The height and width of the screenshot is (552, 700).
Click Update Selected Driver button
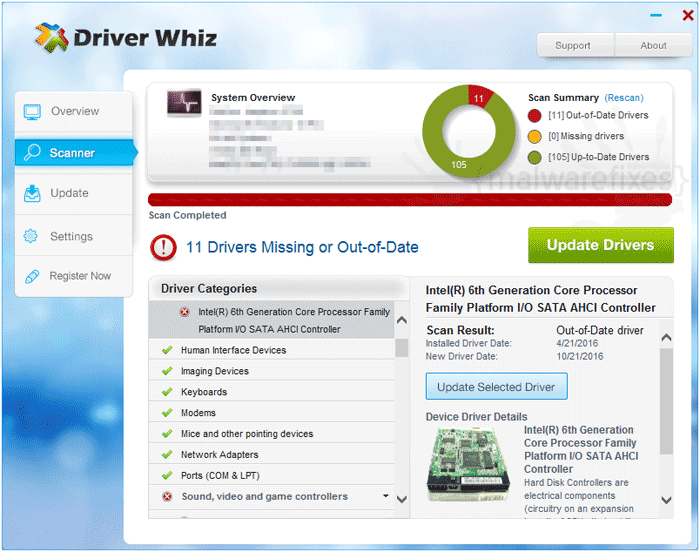point(496,387)
